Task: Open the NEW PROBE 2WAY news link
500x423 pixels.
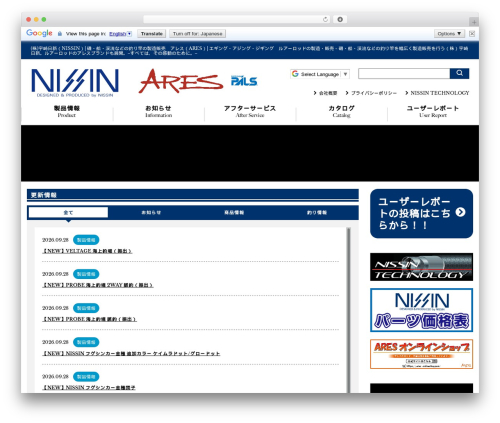Action: (98, 285)
